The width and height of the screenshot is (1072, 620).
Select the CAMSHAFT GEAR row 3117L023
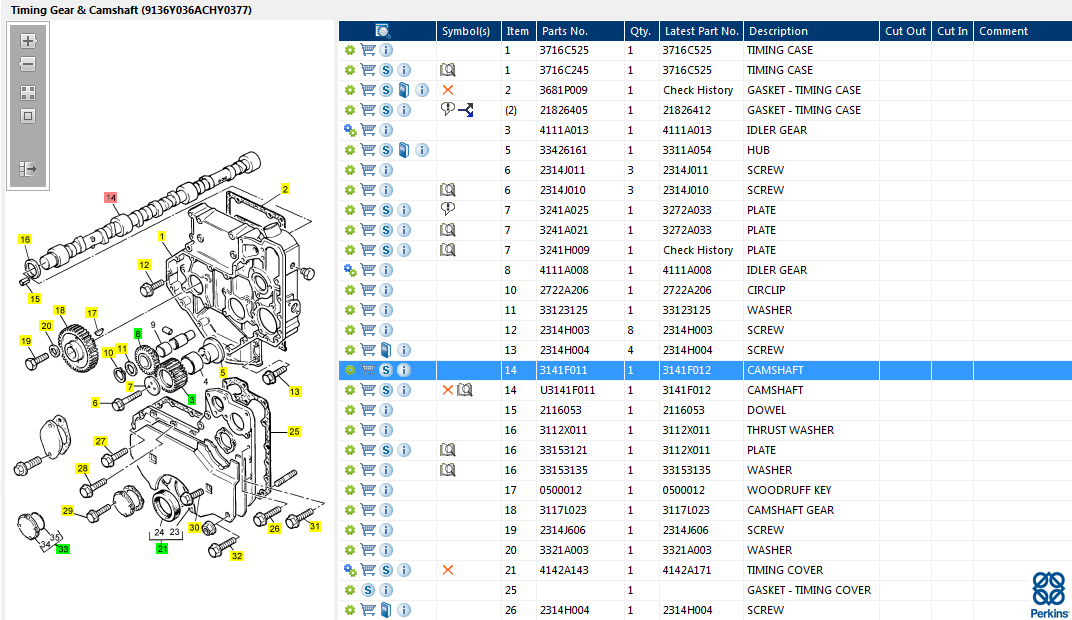790,510
